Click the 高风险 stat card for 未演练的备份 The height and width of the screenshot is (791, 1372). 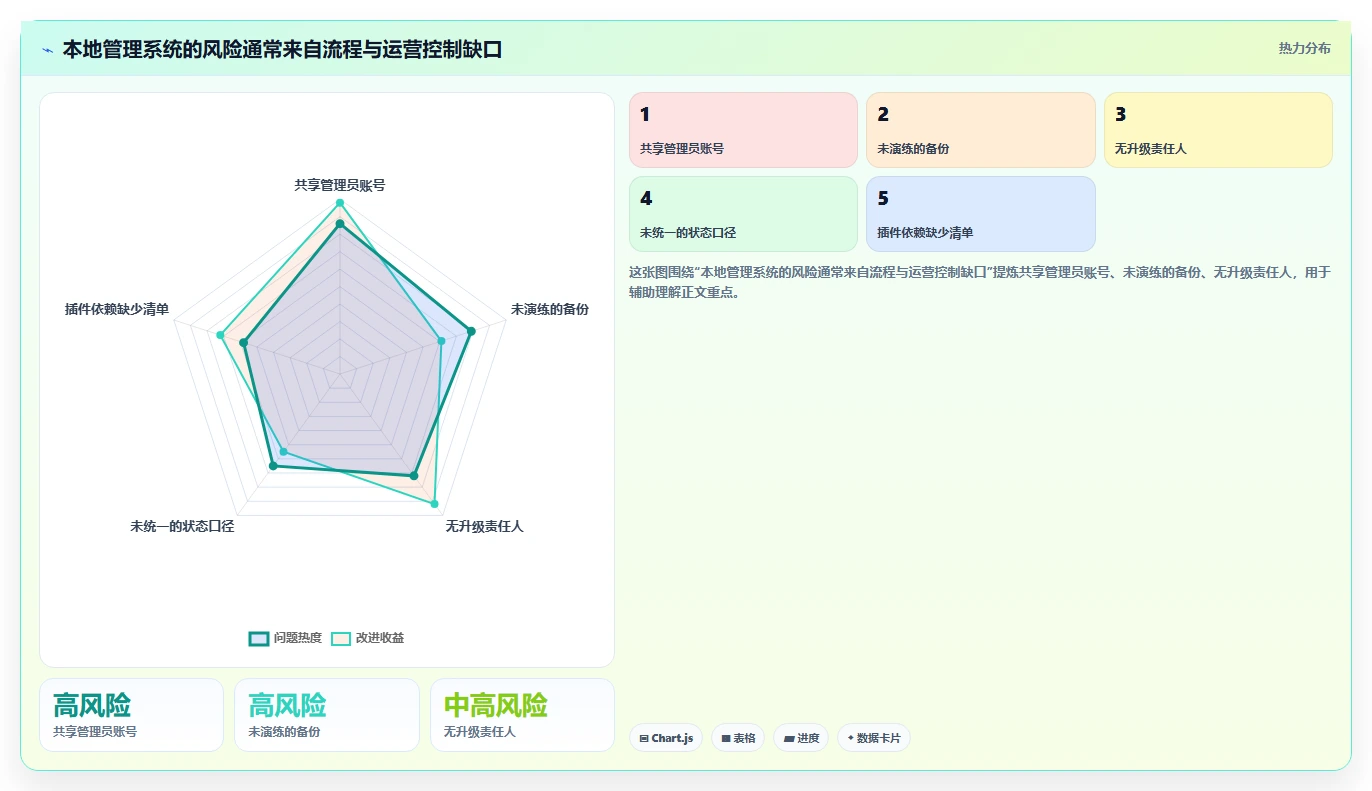point(326,715)
